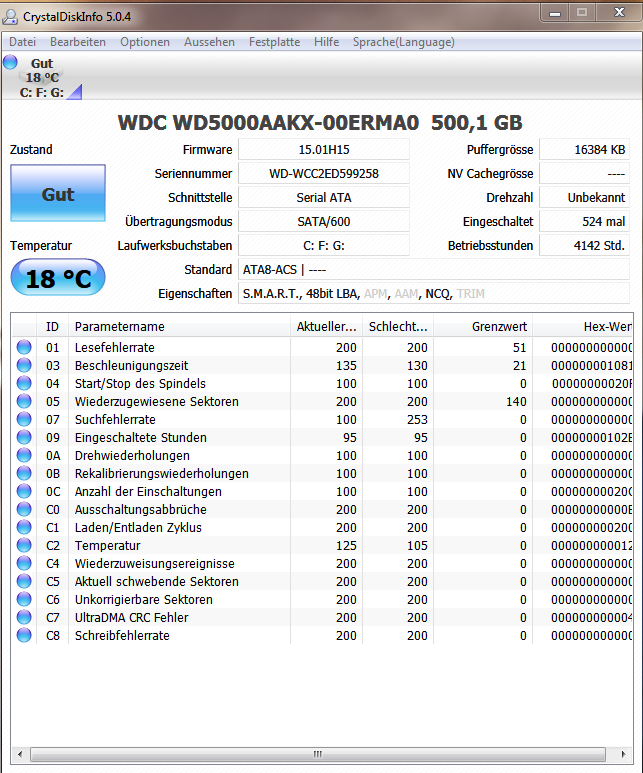Click the NV Cachegrösse value field
Screen dimensions: 643x773
click(x=584, y=174)
